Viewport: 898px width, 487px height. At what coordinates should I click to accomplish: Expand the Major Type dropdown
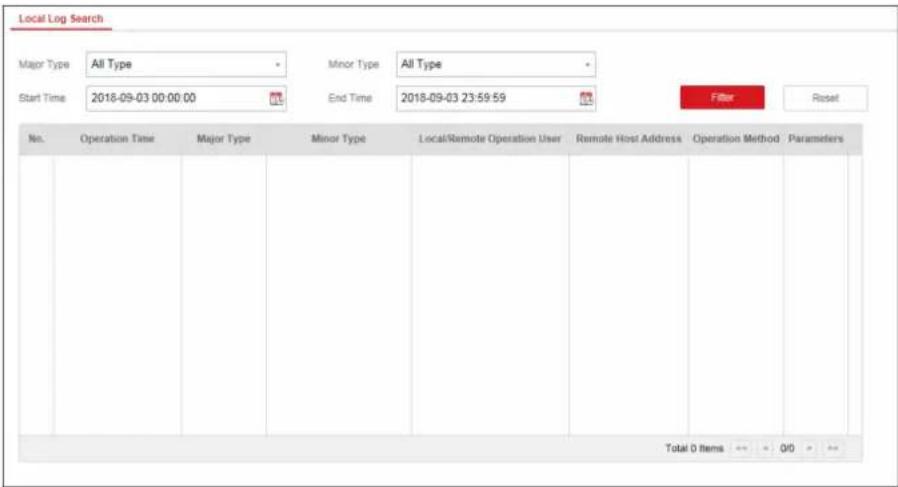tap(186, 64)
